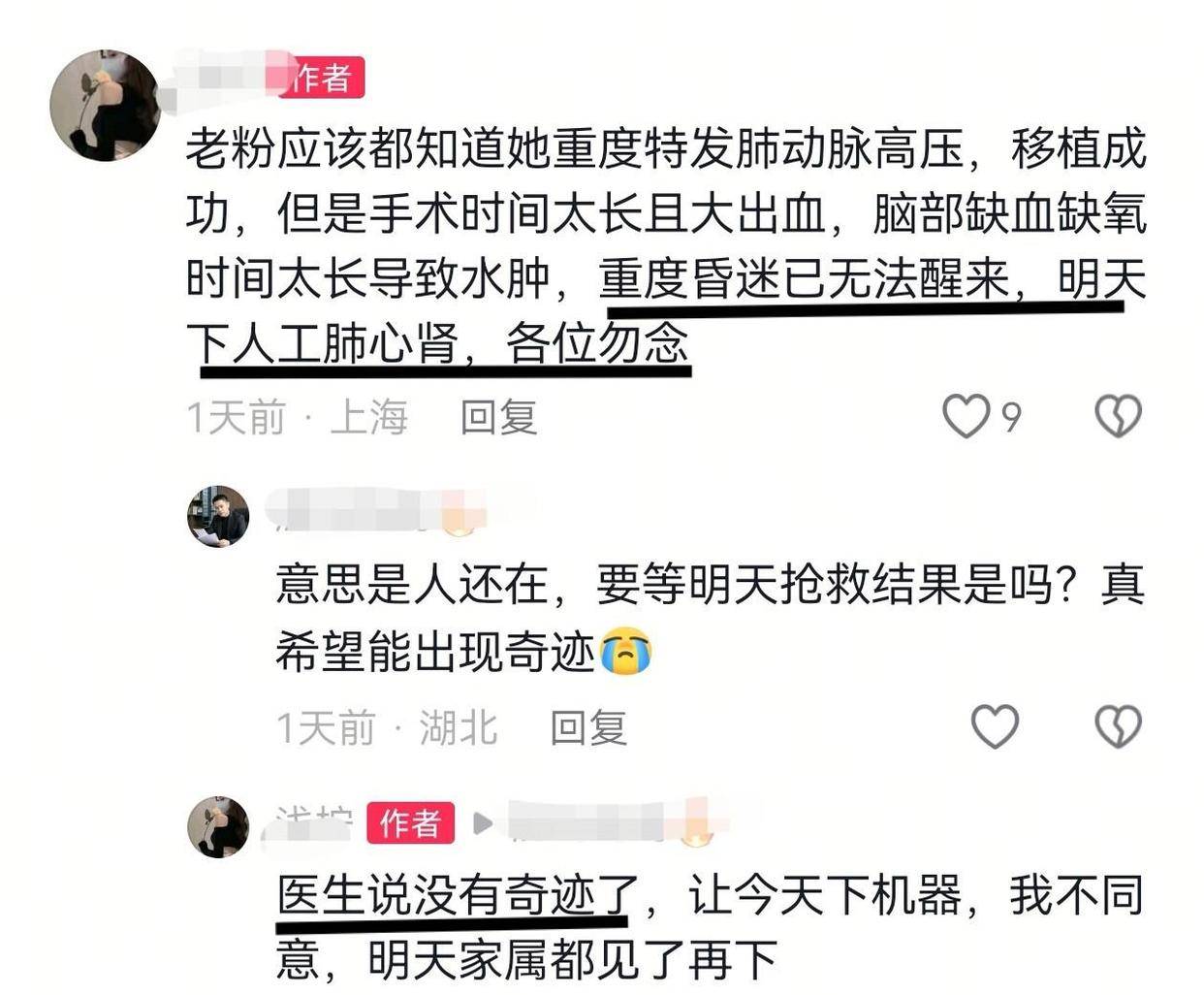Reply to the Hubei user's comment
The height and width of the screenshot is (995, 1204).
588,727
